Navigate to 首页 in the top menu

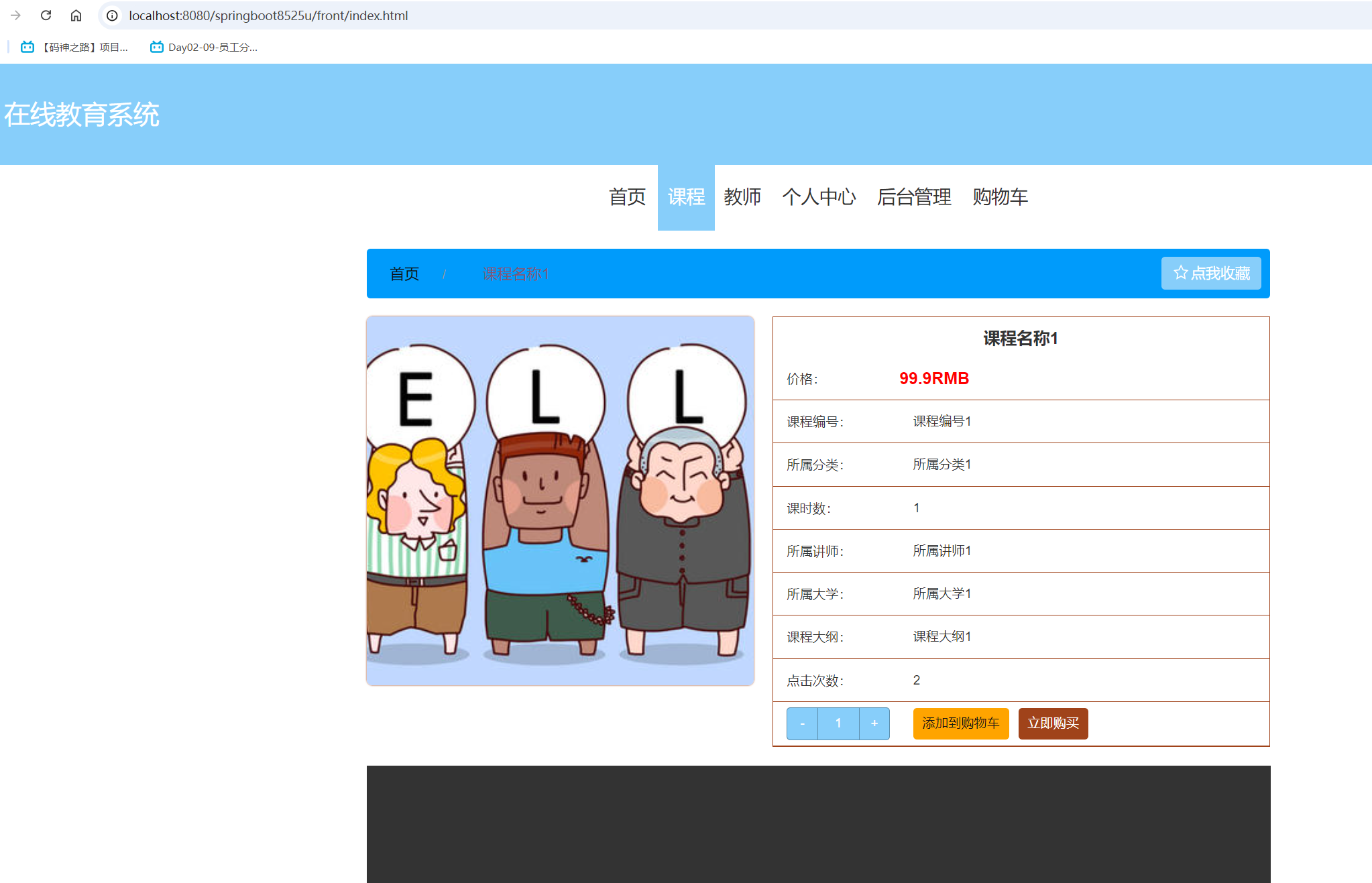pyautogui.click(x=627, y=197)
